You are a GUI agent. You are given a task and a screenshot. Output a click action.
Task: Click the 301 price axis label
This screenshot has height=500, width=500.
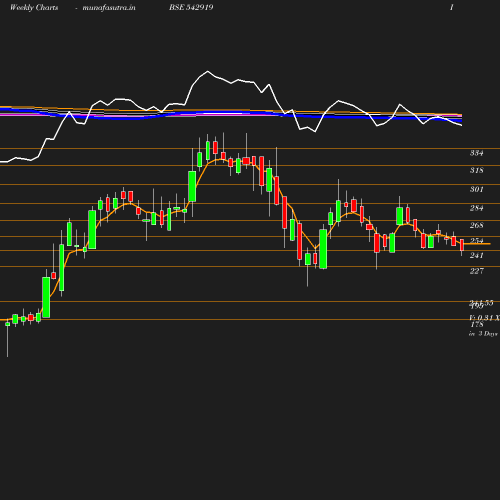tap(476, 189)
